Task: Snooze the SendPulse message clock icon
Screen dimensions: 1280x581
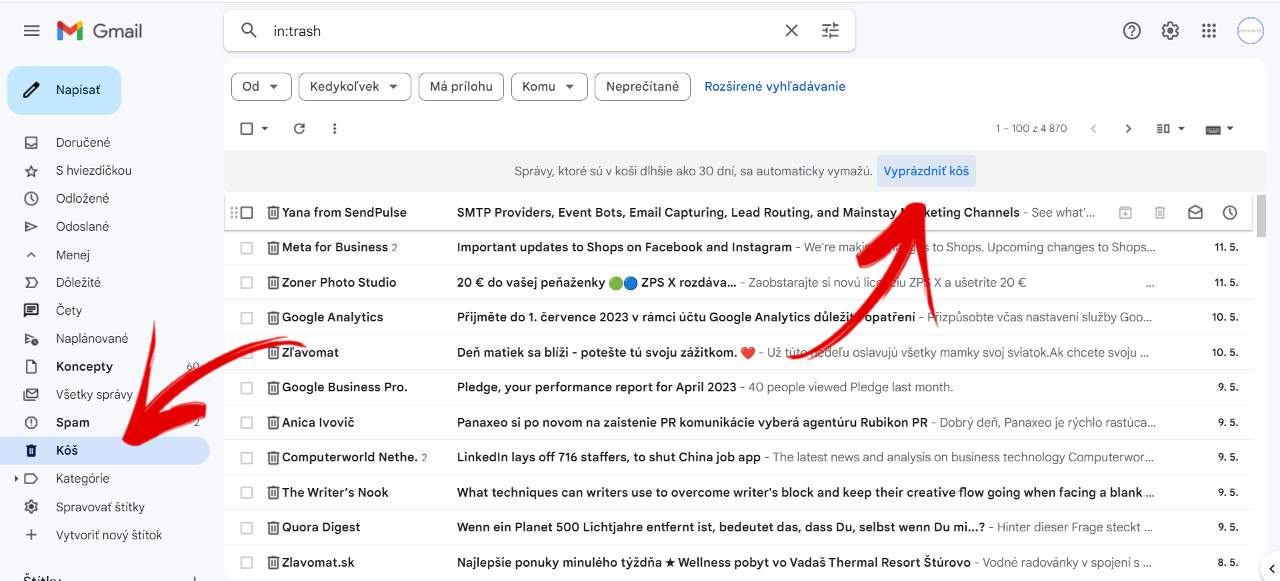Action: pos(1230,213)
